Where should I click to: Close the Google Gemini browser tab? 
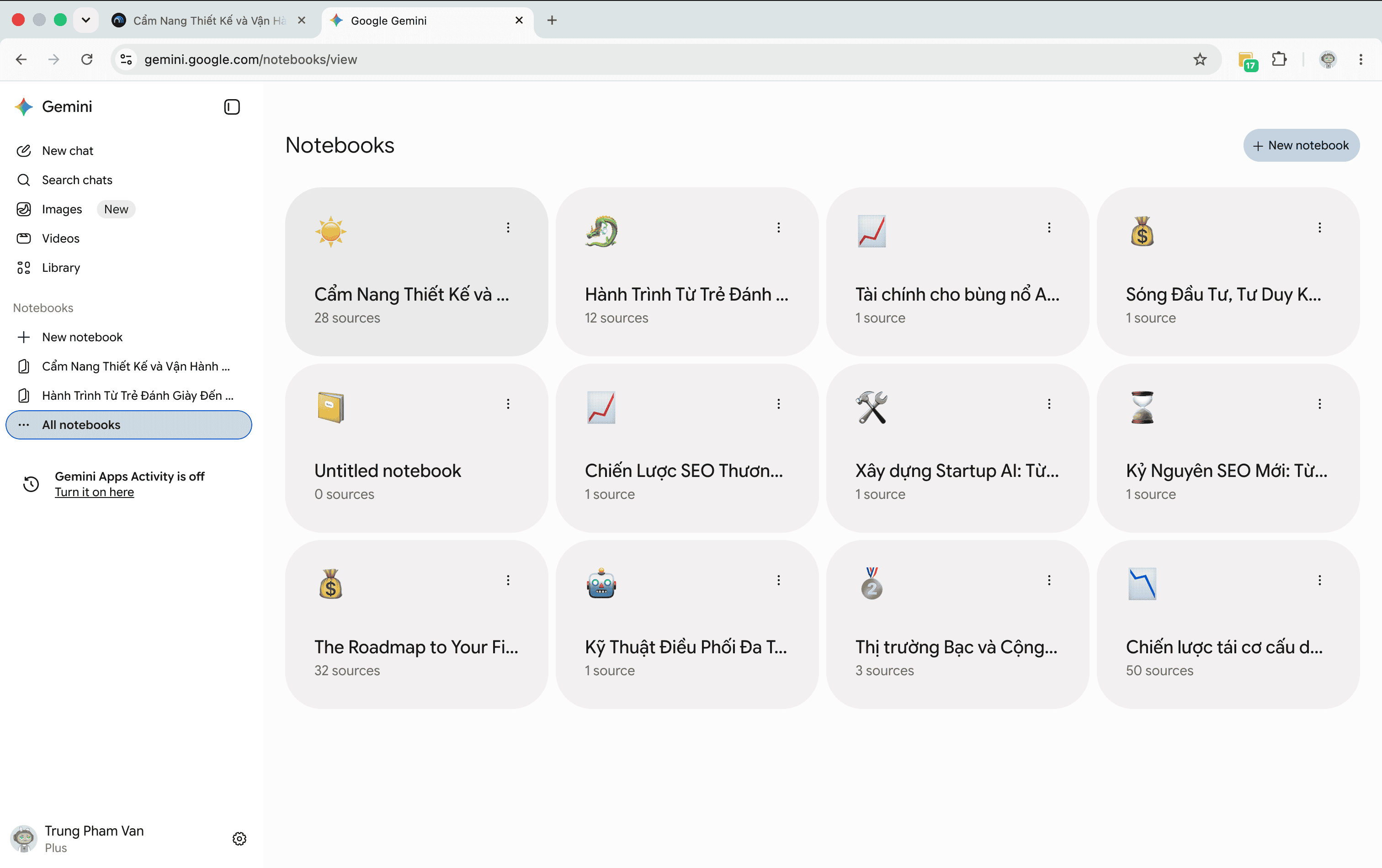tap(519, 21)
